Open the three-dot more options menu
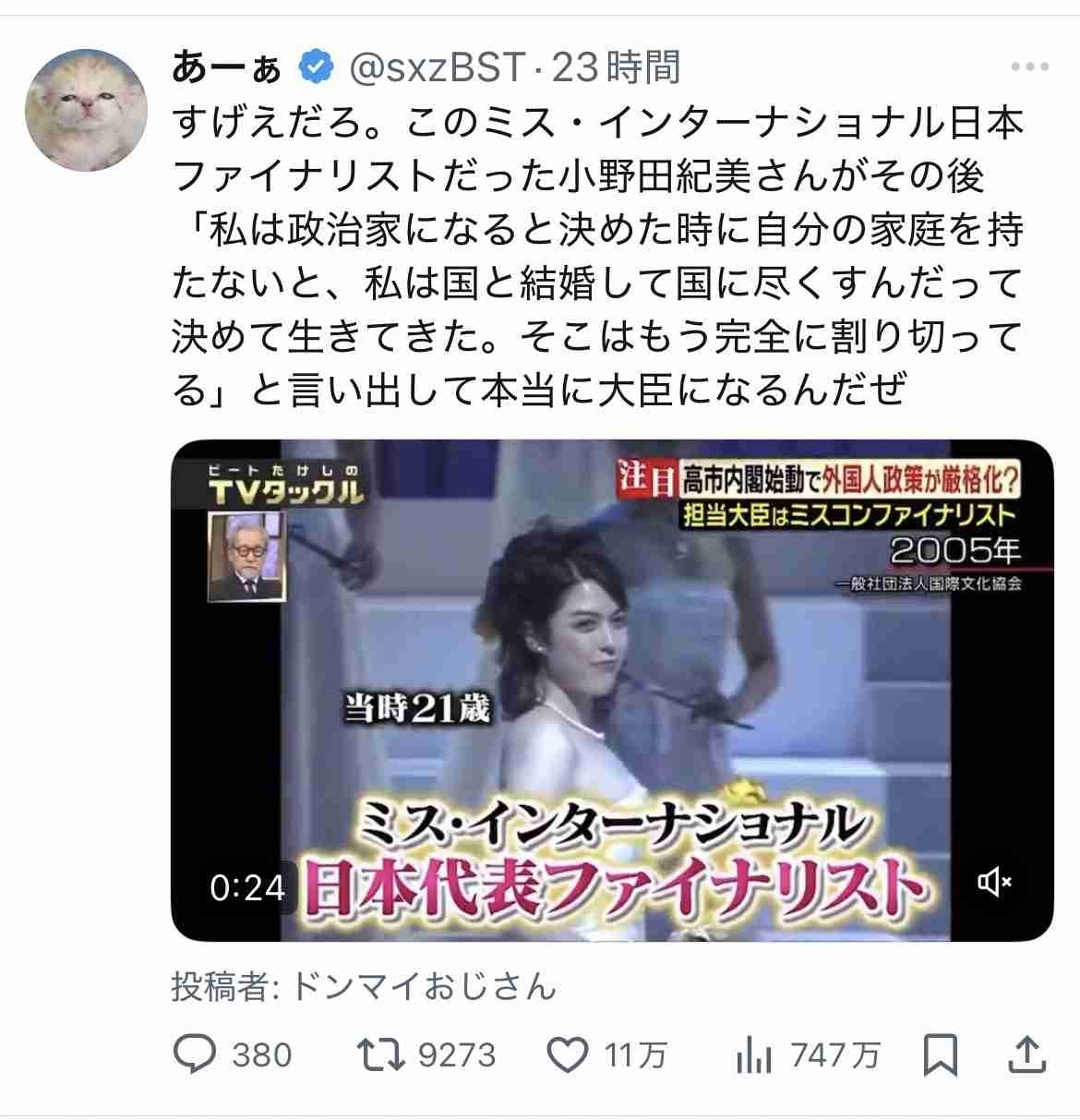Image resolution: width=1080 pixels, height=1120 pixels. [1029, 67]
